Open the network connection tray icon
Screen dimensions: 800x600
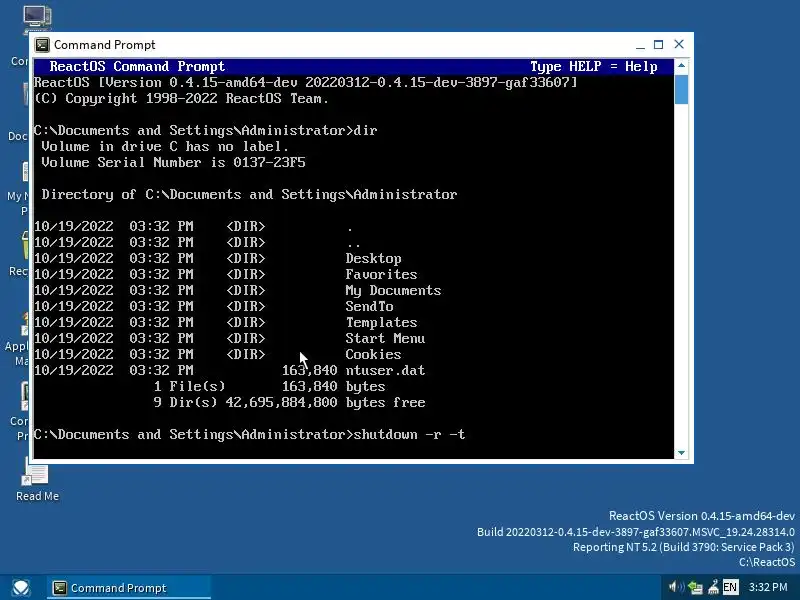click(695, 587)
